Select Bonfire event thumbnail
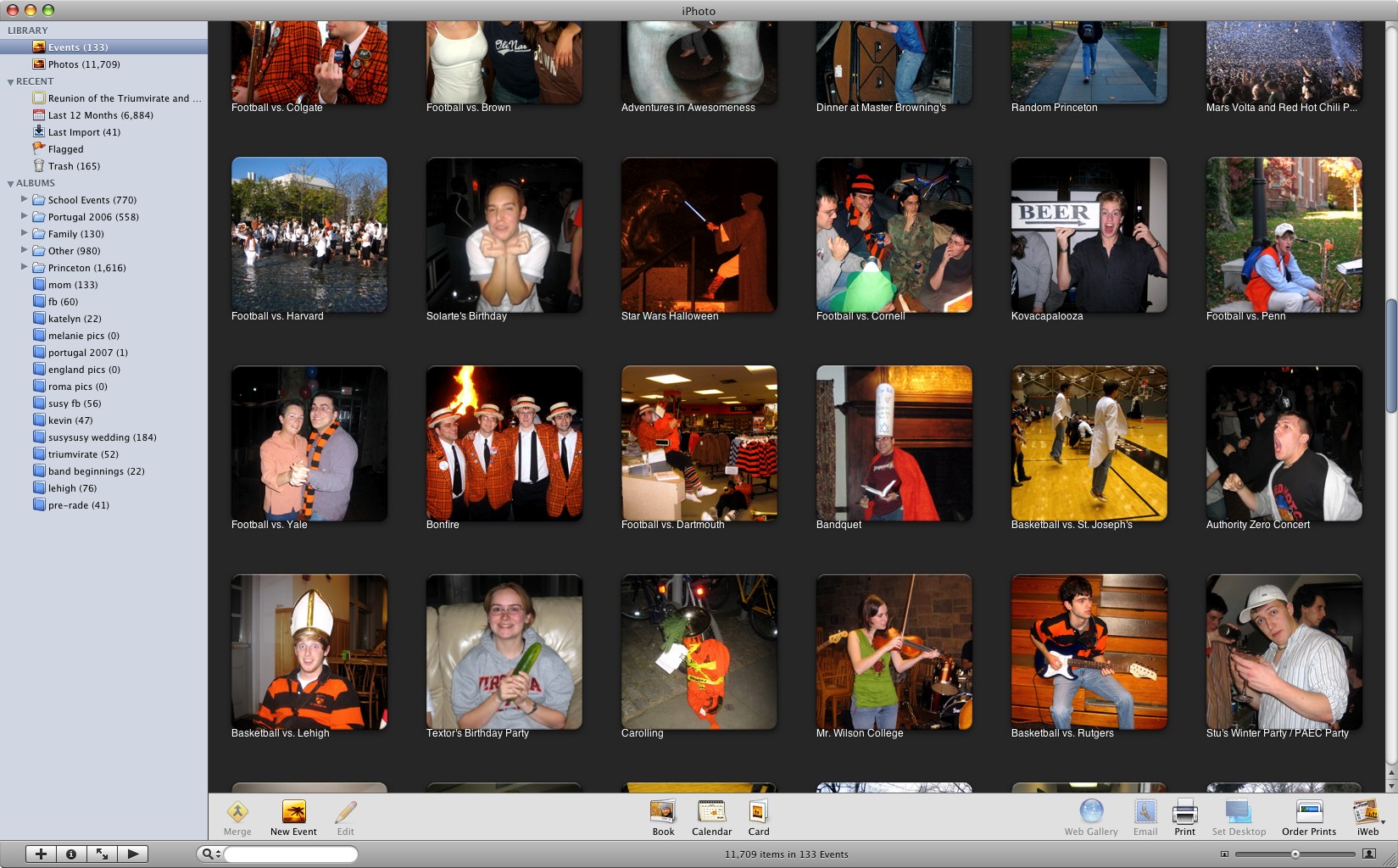This screenshot has width=1398, height=868. 504,443
